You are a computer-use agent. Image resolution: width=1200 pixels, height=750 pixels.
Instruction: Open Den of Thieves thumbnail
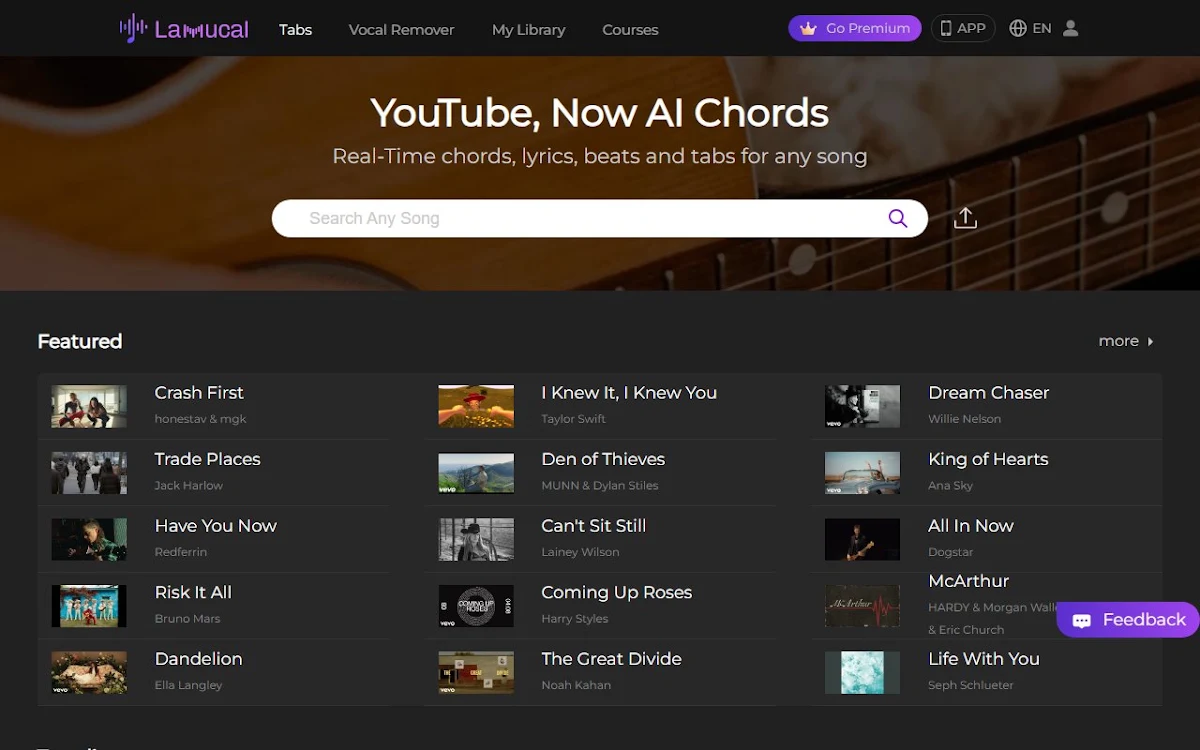[x=476, y=473]
